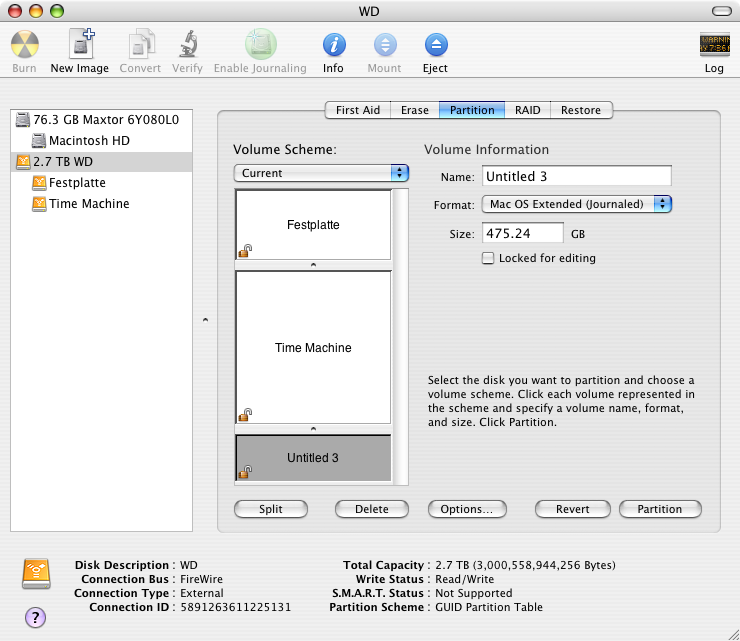The image size is (740, 641).
Task: Select the Time Machine volume in the sidebar
Action: (101, 203)
